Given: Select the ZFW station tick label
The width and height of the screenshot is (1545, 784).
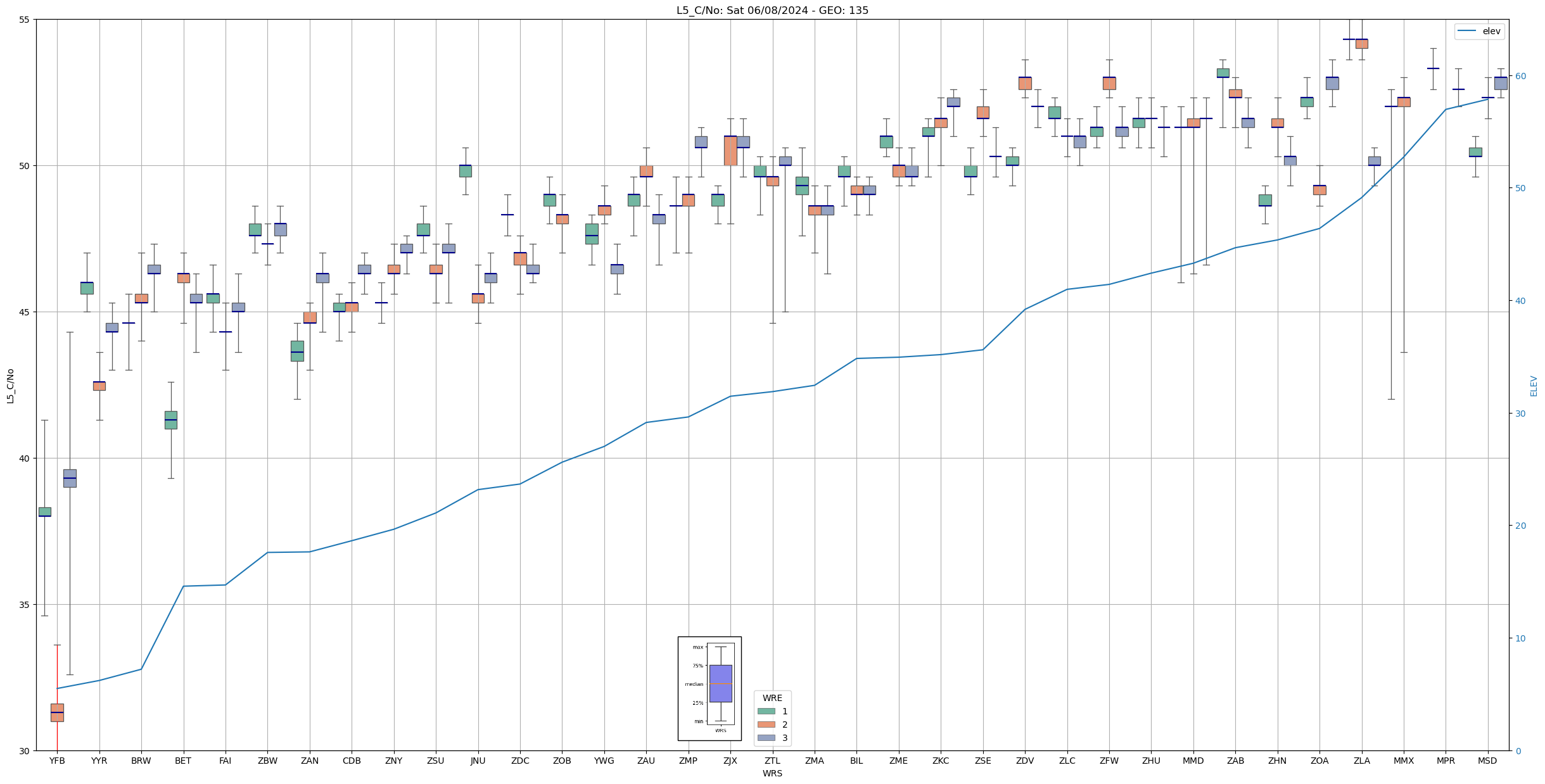Looking at the screenshot, I should pos(1109,761).
